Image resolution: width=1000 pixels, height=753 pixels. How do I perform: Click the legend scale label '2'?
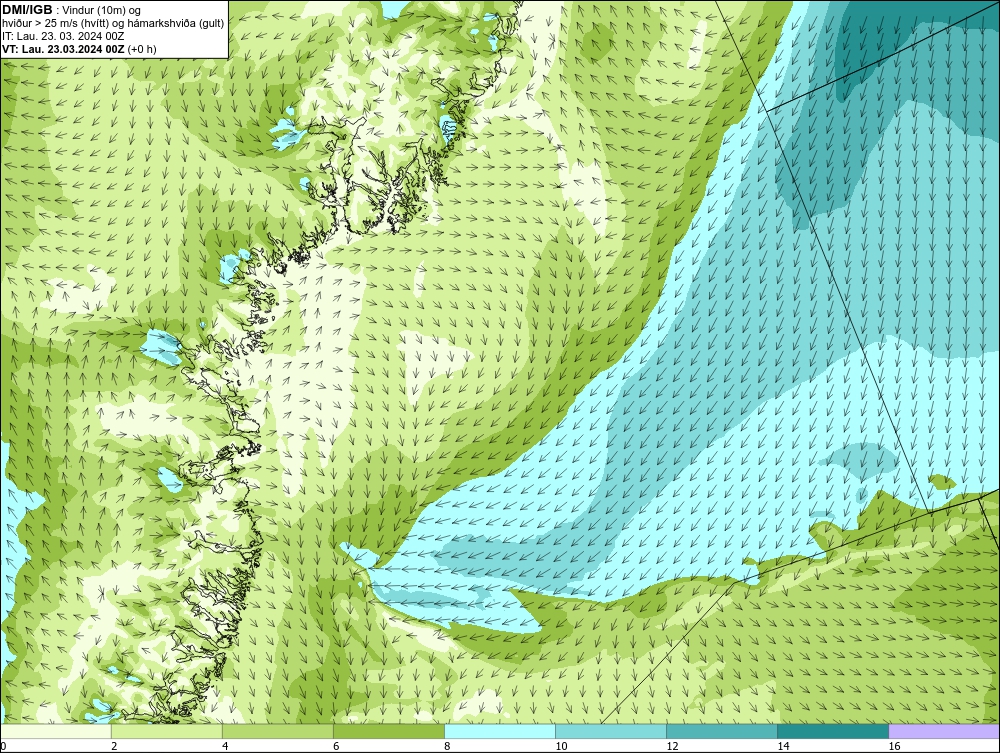pyautogui.click(x=114, y=746)
